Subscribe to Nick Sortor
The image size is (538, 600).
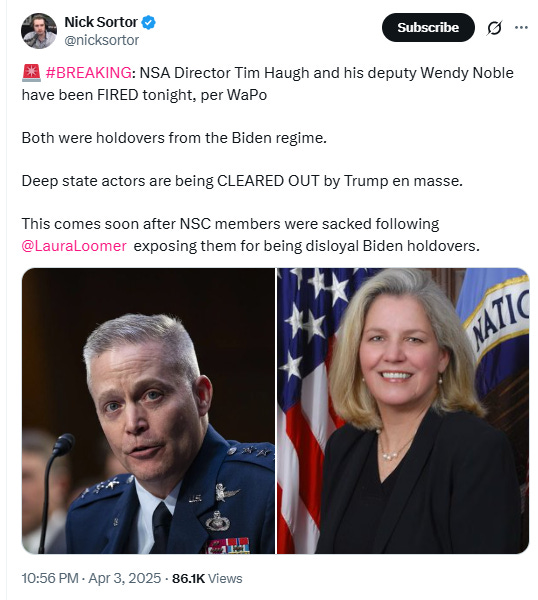[428, 28]
